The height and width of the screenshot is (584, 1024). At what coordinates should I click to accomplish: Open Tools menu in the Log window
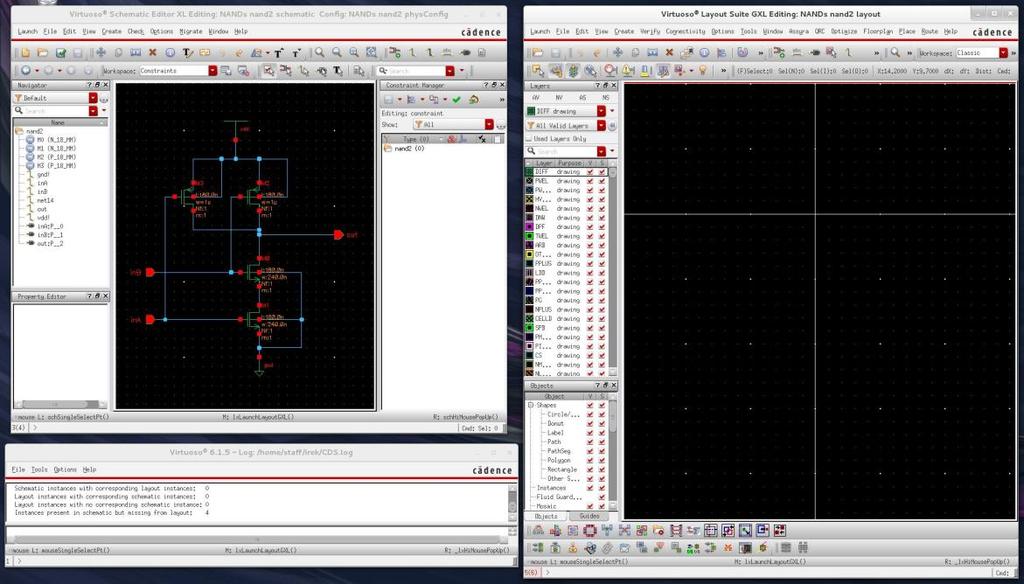(x=39, y=470)
